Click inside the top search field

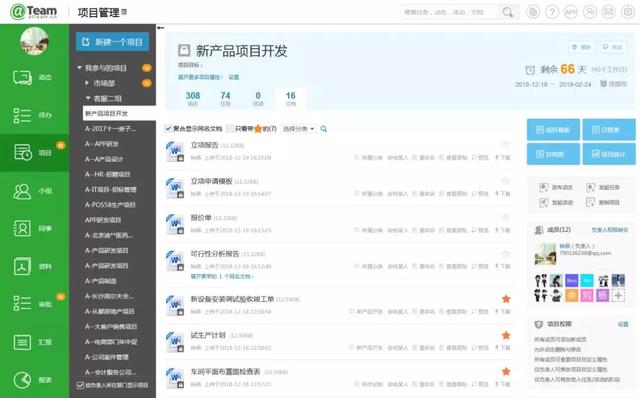point(449,12)
